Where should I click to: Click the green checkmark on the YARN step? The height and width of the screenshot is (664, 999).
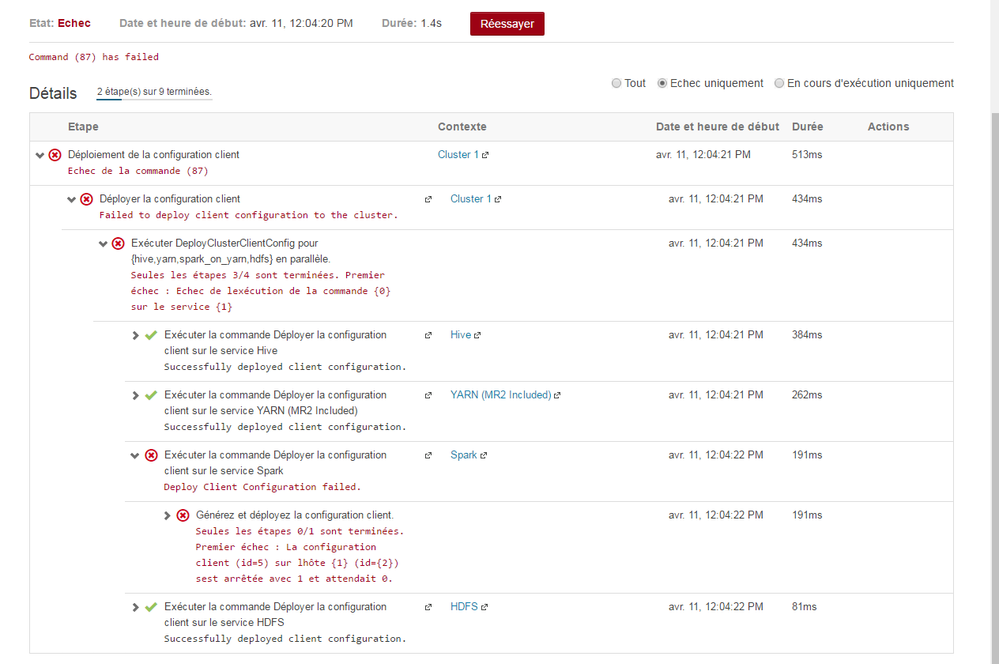(151, 395)
